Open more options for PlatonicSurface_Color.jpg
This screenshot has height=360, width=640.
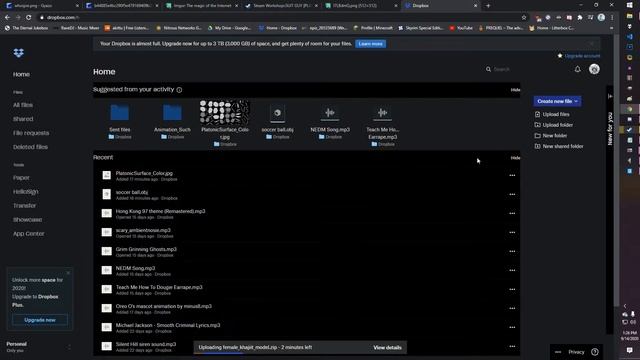(512, 176)
